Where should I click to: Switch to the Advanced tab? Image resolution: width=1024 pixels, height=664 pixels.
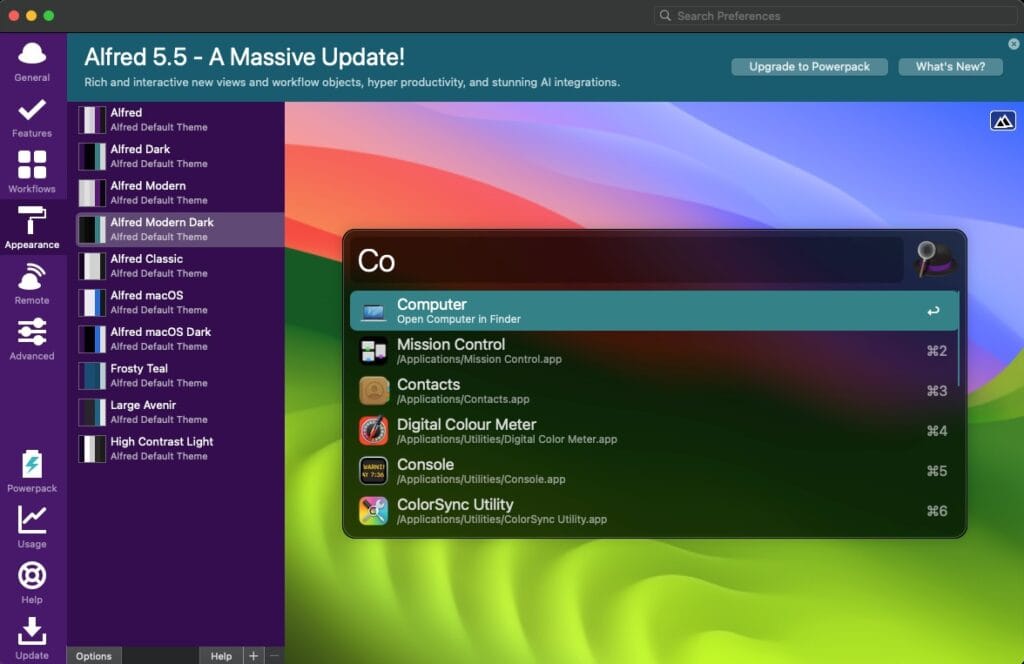coord(32,332)
